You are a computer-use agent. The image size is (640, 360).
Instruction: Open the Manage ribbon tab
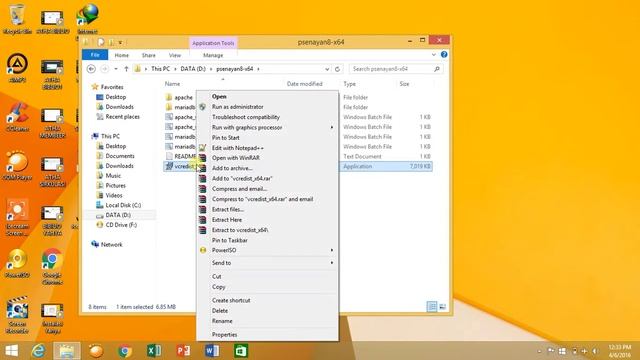[213, 55]
